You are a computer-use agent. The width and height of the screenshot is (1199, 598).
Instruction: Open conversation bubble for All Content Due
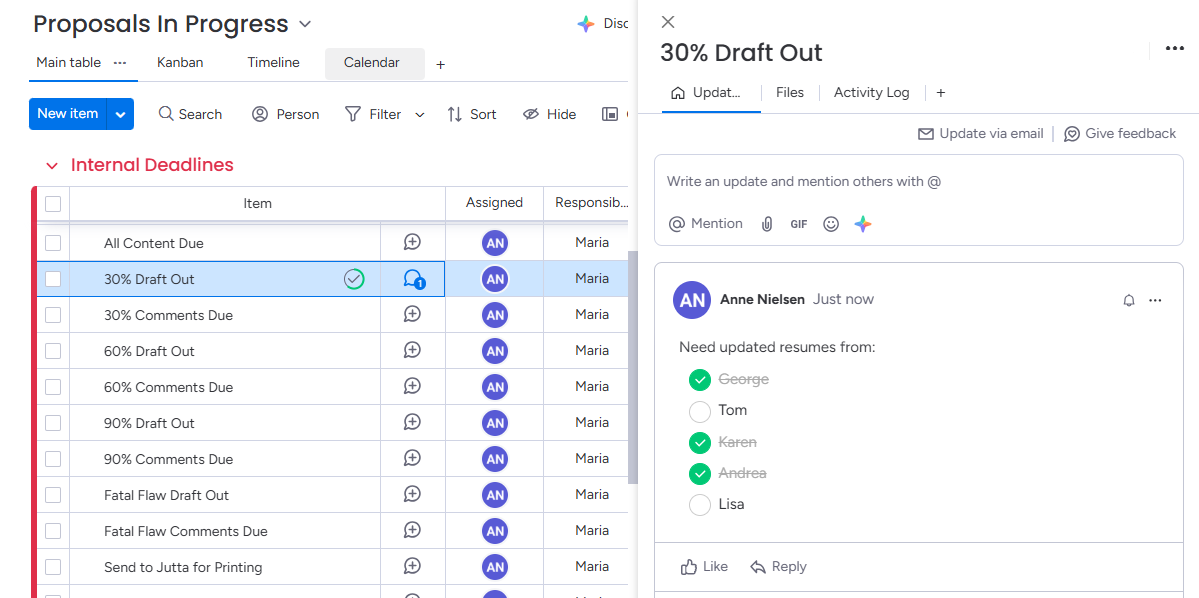(x=412, y=242)
